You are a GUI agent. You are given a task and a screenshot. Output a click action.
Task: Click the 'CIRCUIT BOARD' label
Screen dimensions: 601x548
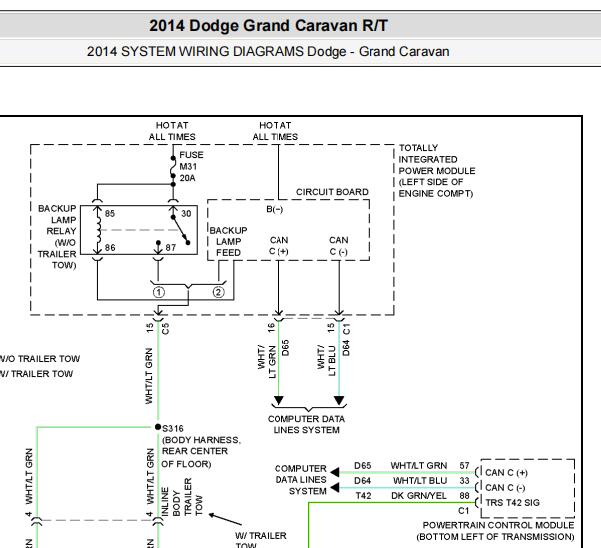(x=332, y=192)
